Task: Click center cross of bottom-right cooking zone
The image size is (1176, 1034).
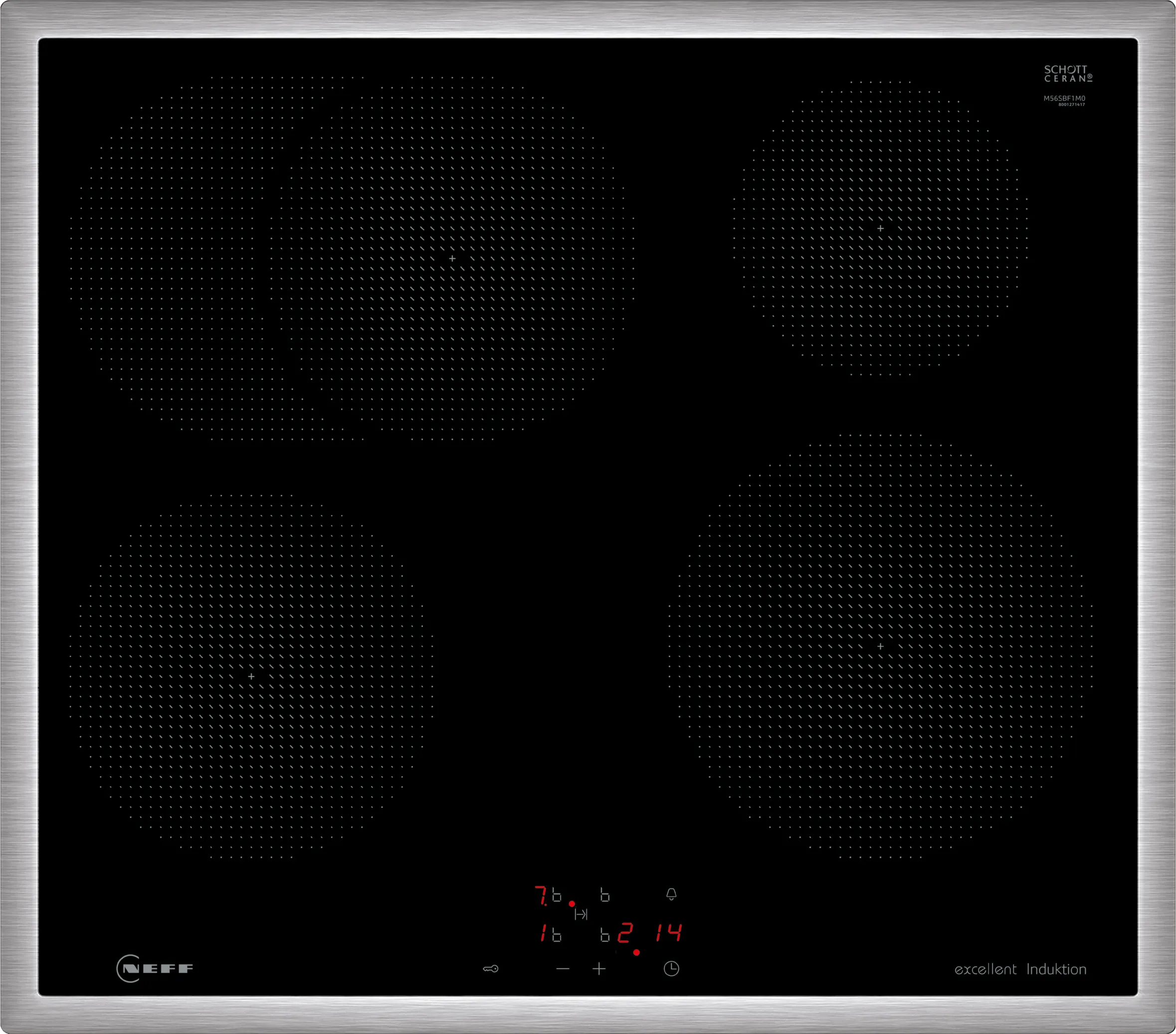Action: pyautogui.click(x=880, y=647)
